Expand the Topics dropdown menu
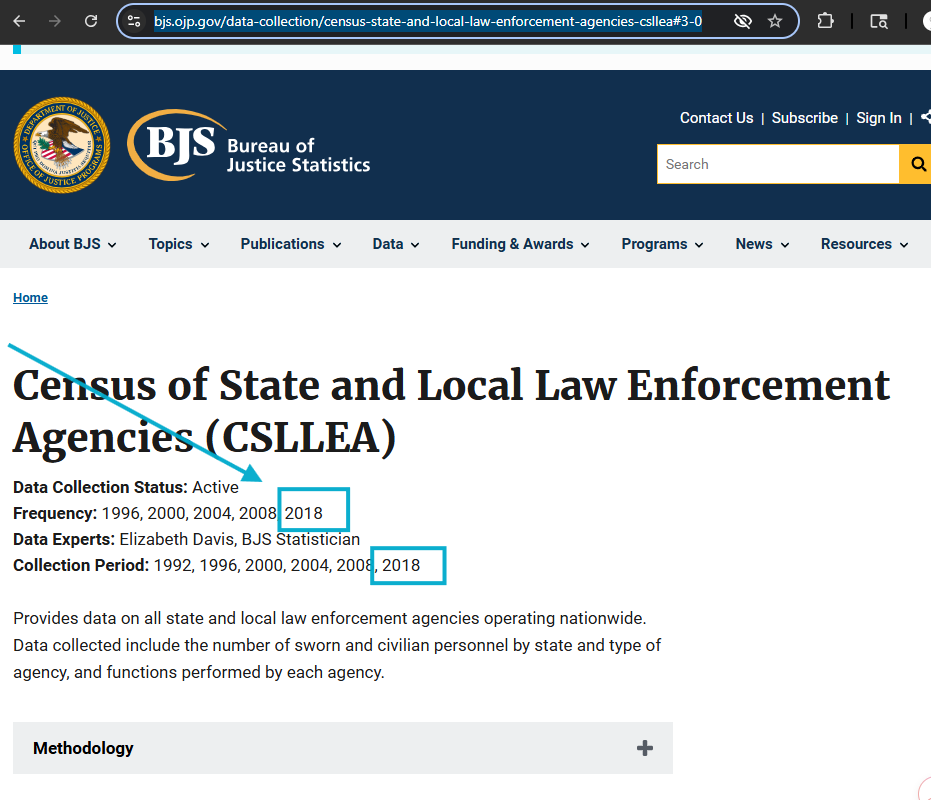The height and width of the screenshot is (800, 931). pos(178,244)
